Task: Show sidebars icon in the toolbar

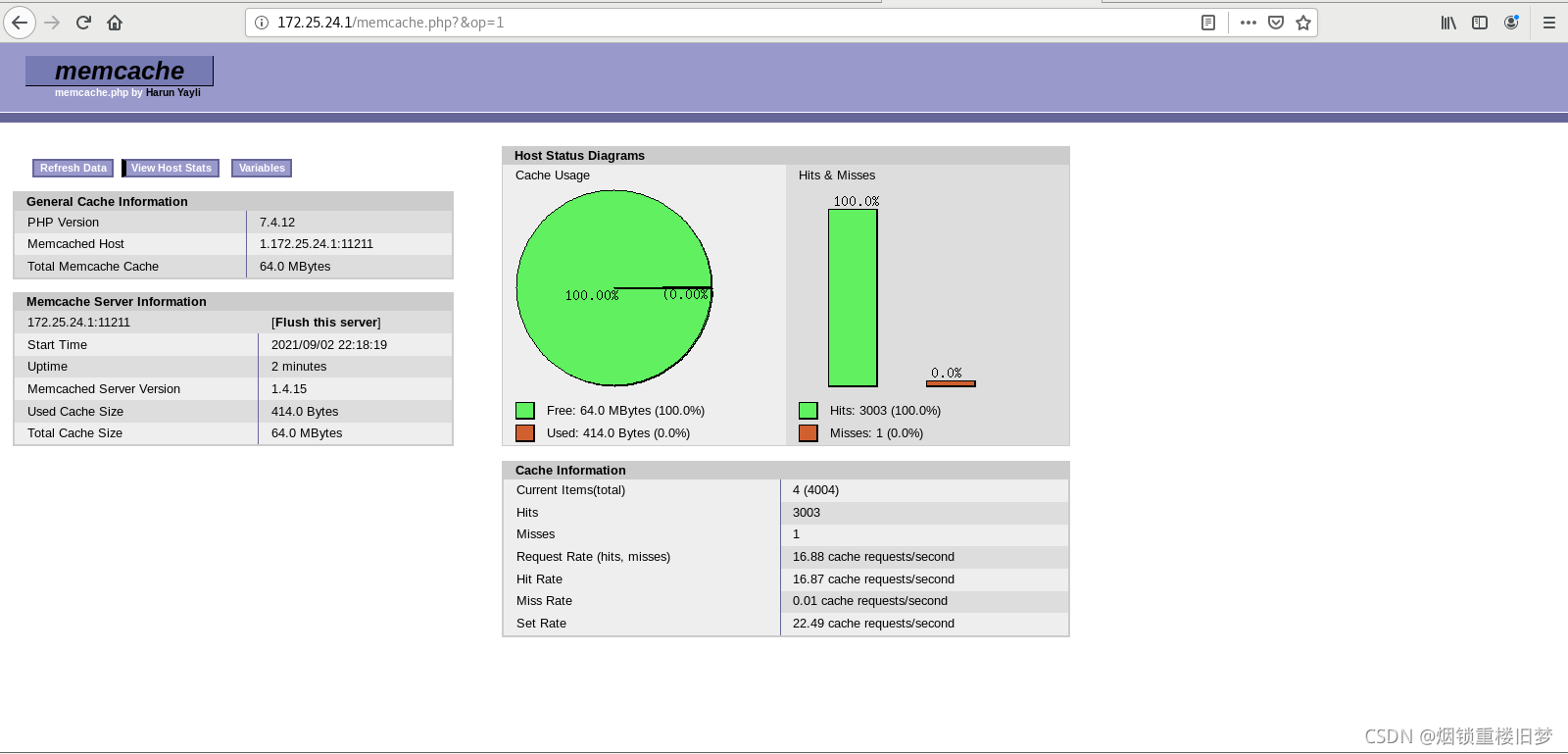Action: click(1480, 23)
